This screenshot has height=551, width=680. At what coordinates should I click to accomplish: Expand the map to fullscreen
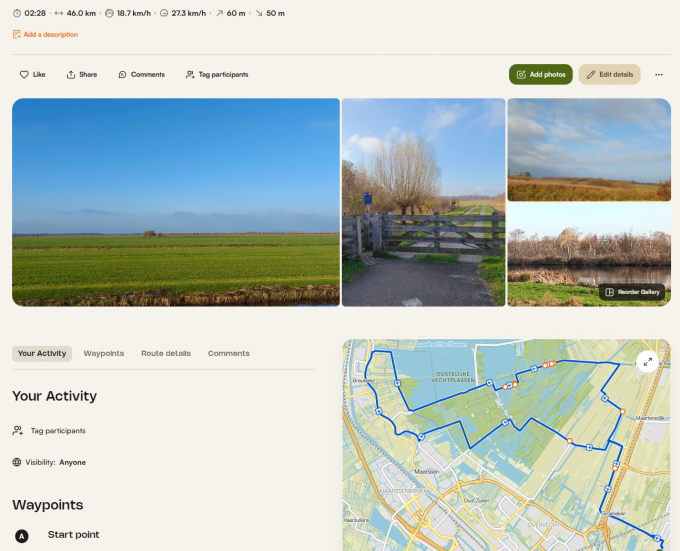pyautogui.click(x=648, y=362)
